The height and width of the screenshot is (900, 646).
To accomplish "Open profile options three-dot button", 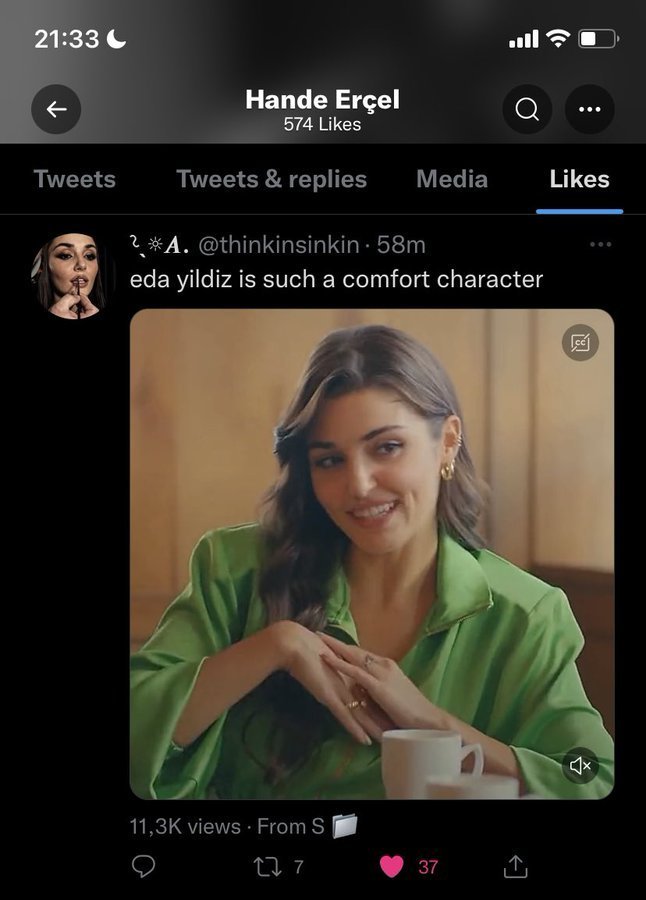I will click(589, 110).
